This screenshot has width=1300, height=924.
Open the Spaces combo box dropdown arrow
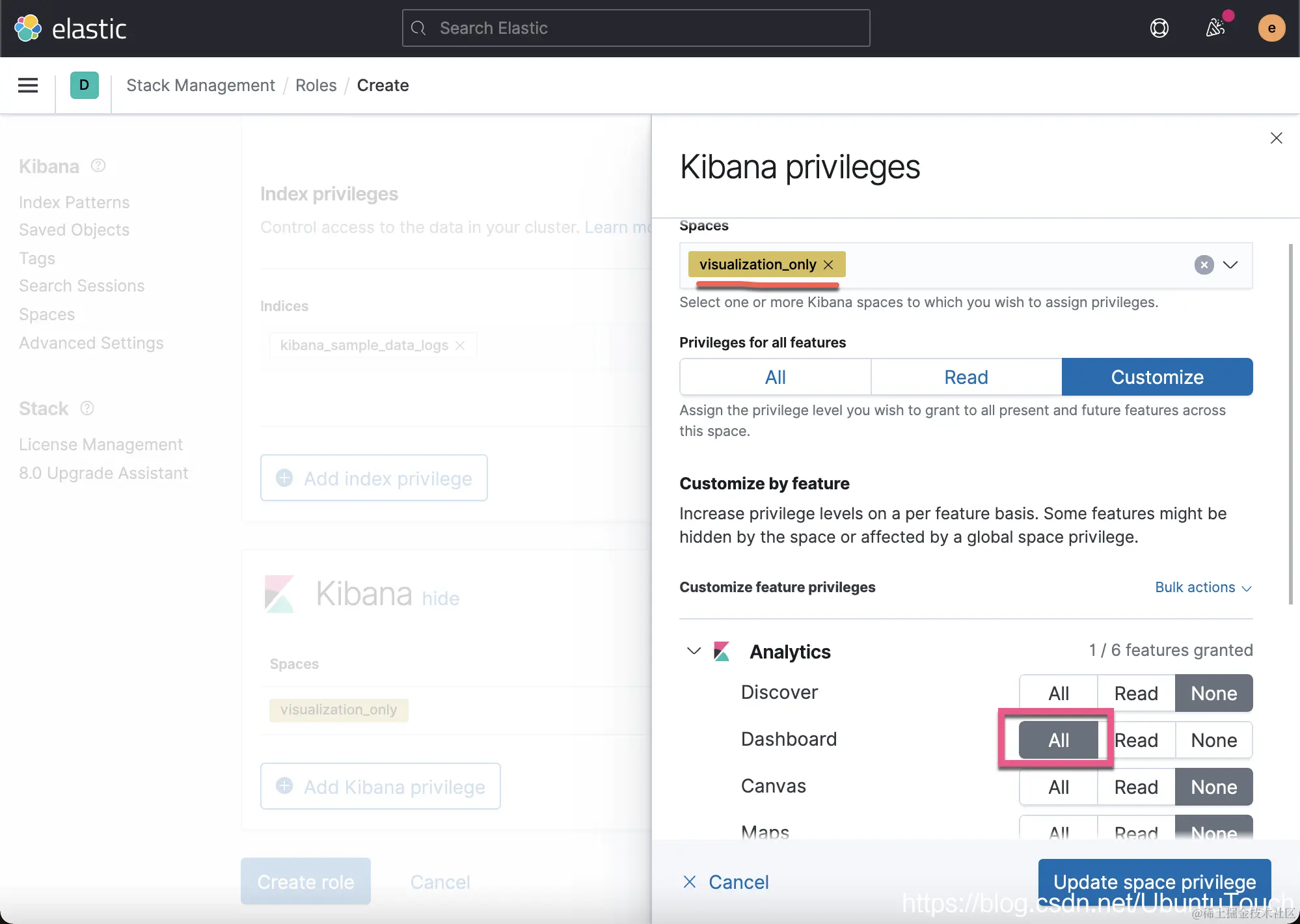[1230, 265]
